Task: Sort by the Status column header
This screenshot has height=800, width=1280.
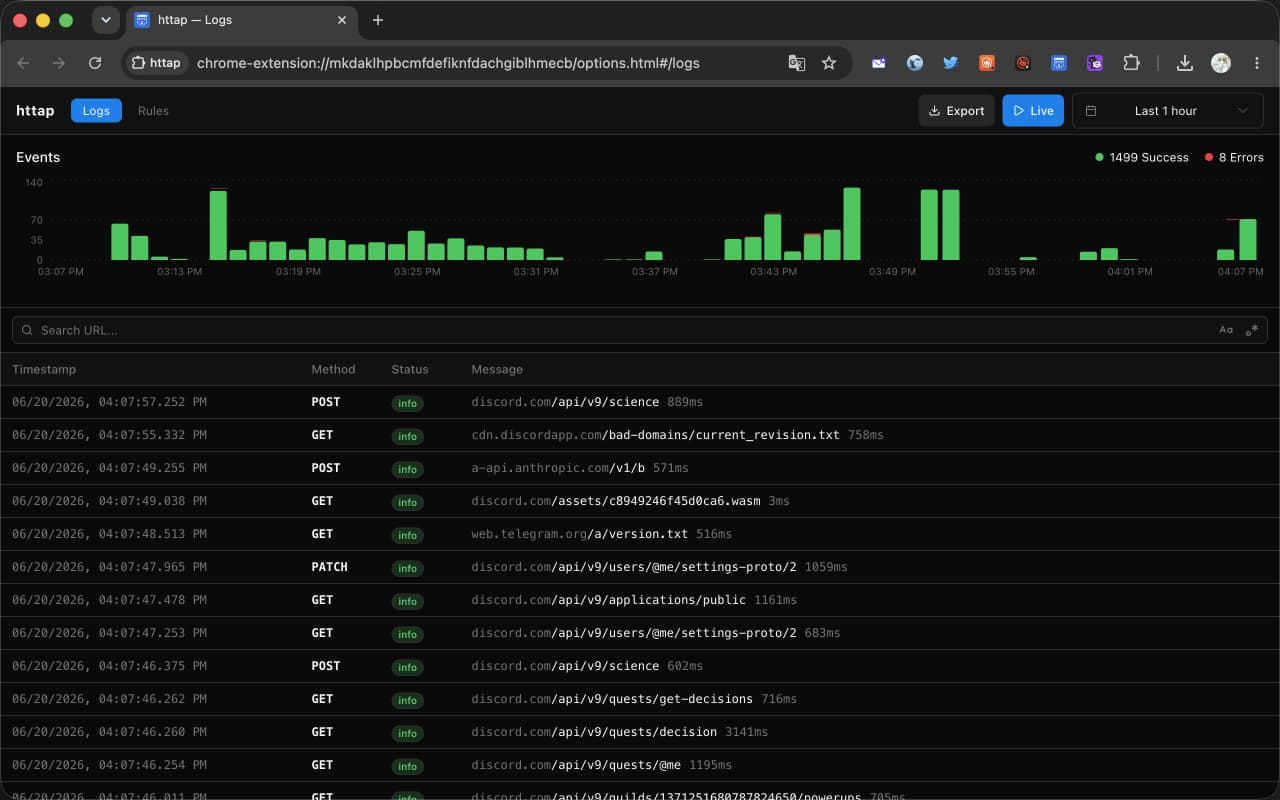Action: (410, 369)
